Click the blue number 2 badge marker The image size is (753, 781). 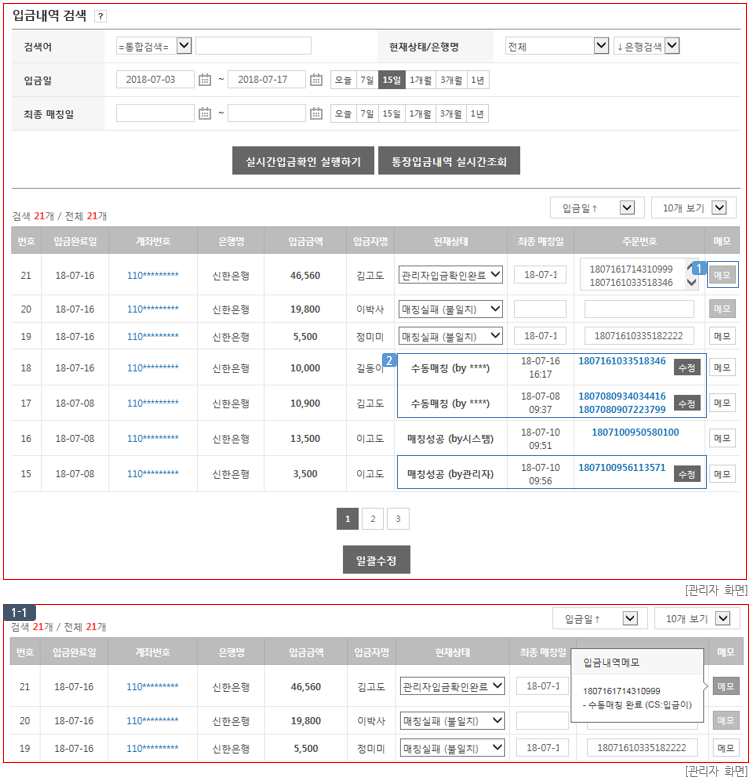pos(390,359)
